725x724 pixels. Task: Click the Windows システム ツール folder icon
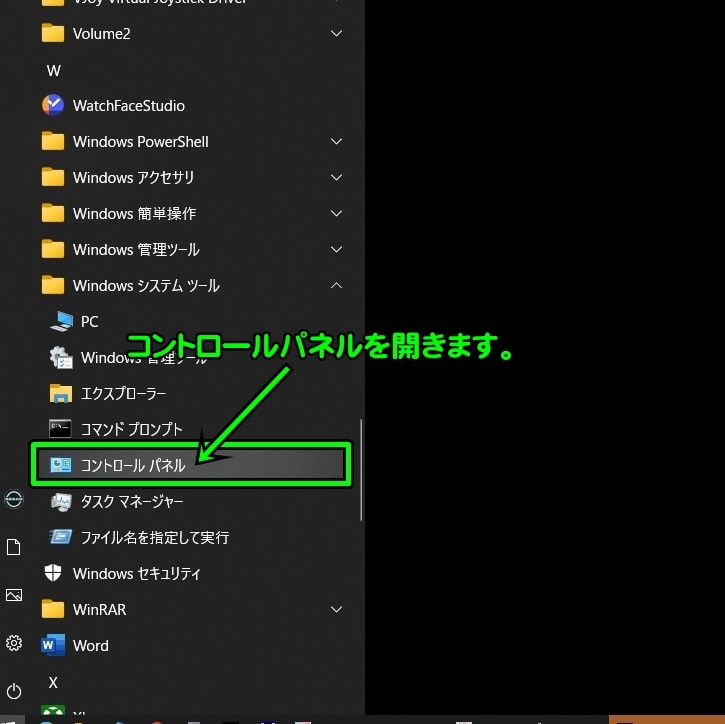pos(53,286)
